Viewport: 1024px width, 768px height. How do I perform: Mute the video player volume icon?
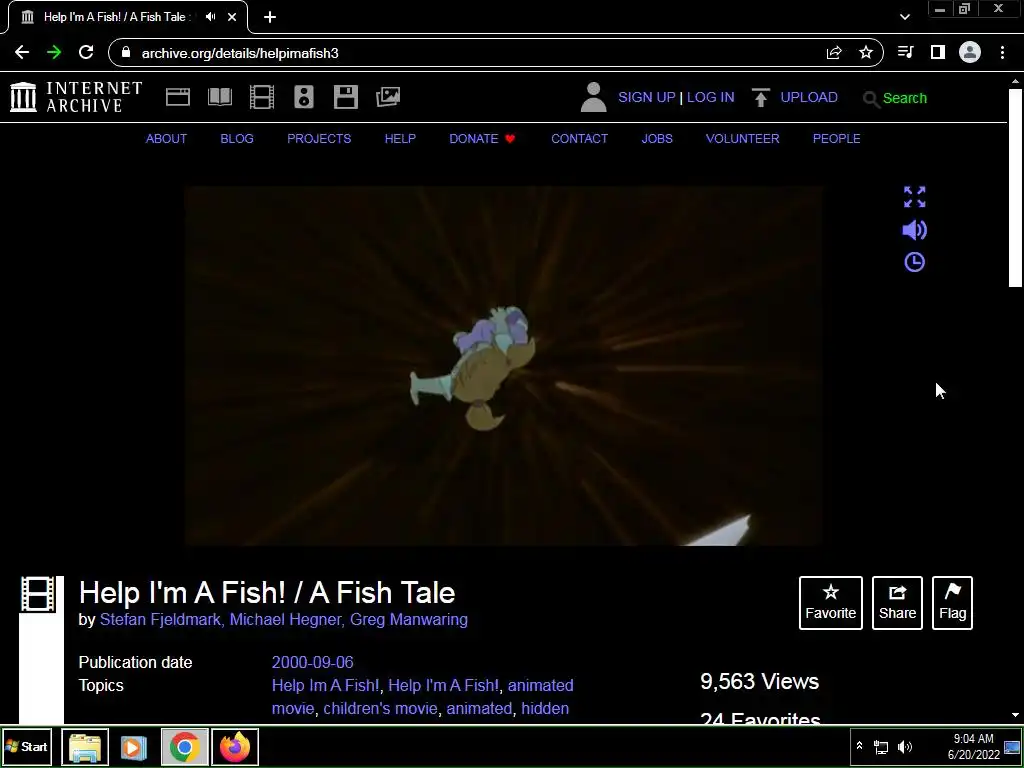914,230
